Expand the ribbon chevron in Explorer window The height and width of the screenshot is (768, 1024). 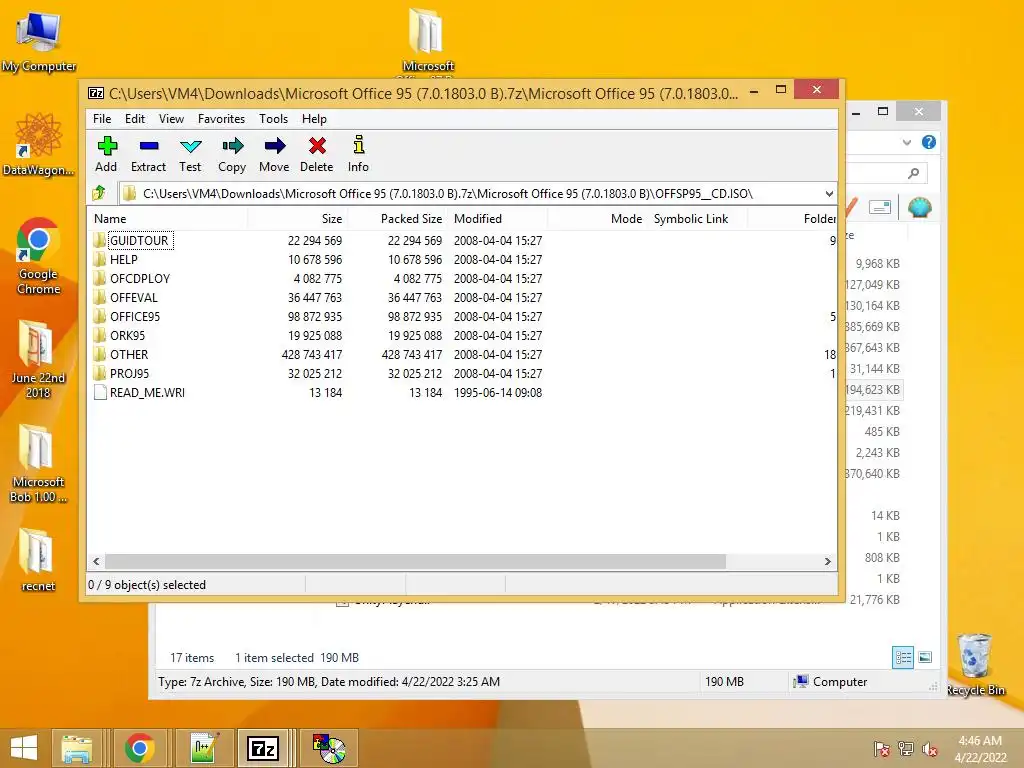pyautogui.click(x=906, y=142)
